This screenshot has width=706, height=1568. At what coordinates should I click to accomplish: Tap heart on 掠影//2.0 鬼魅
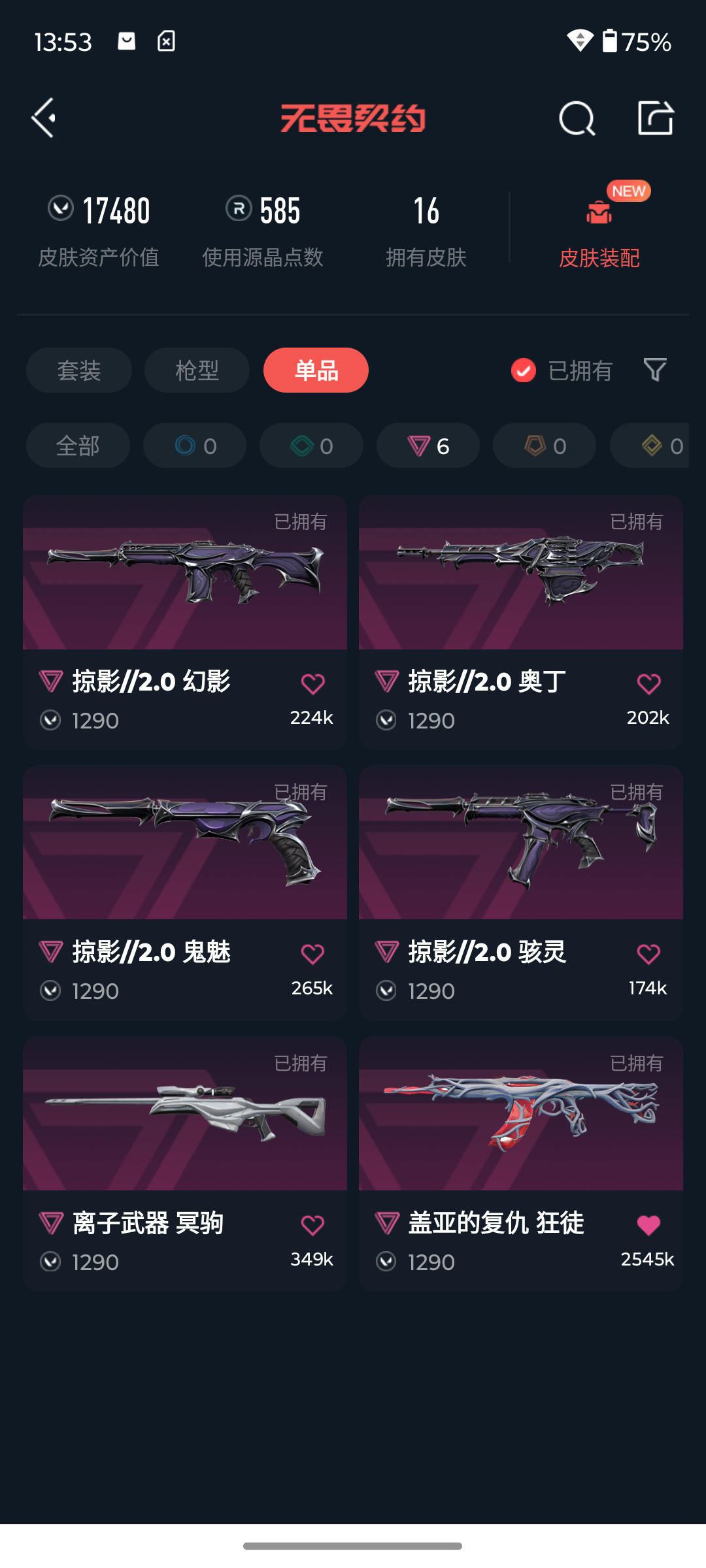tap(312, 955)
